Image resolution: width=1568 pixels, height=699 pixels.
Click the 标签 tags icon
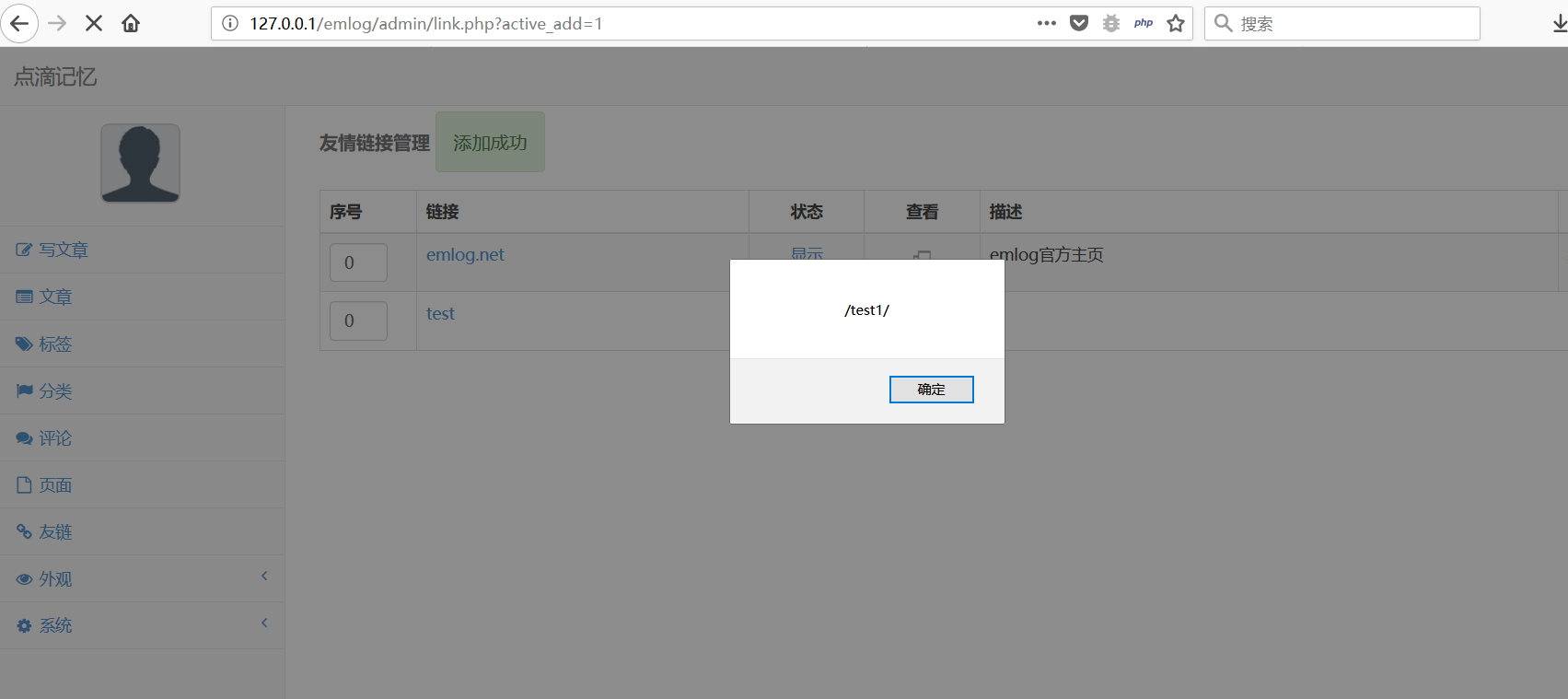point(24,344)
